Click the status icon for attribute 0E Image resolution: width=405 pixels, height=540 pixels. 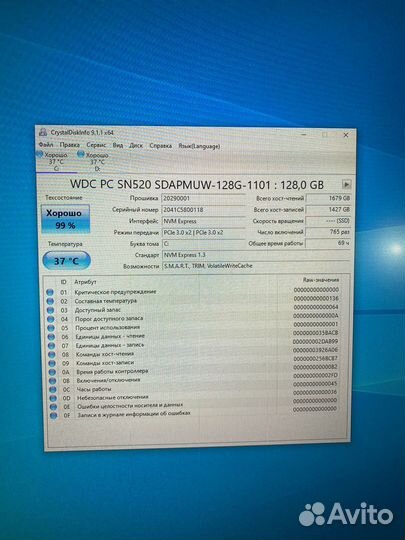(53, 407)
